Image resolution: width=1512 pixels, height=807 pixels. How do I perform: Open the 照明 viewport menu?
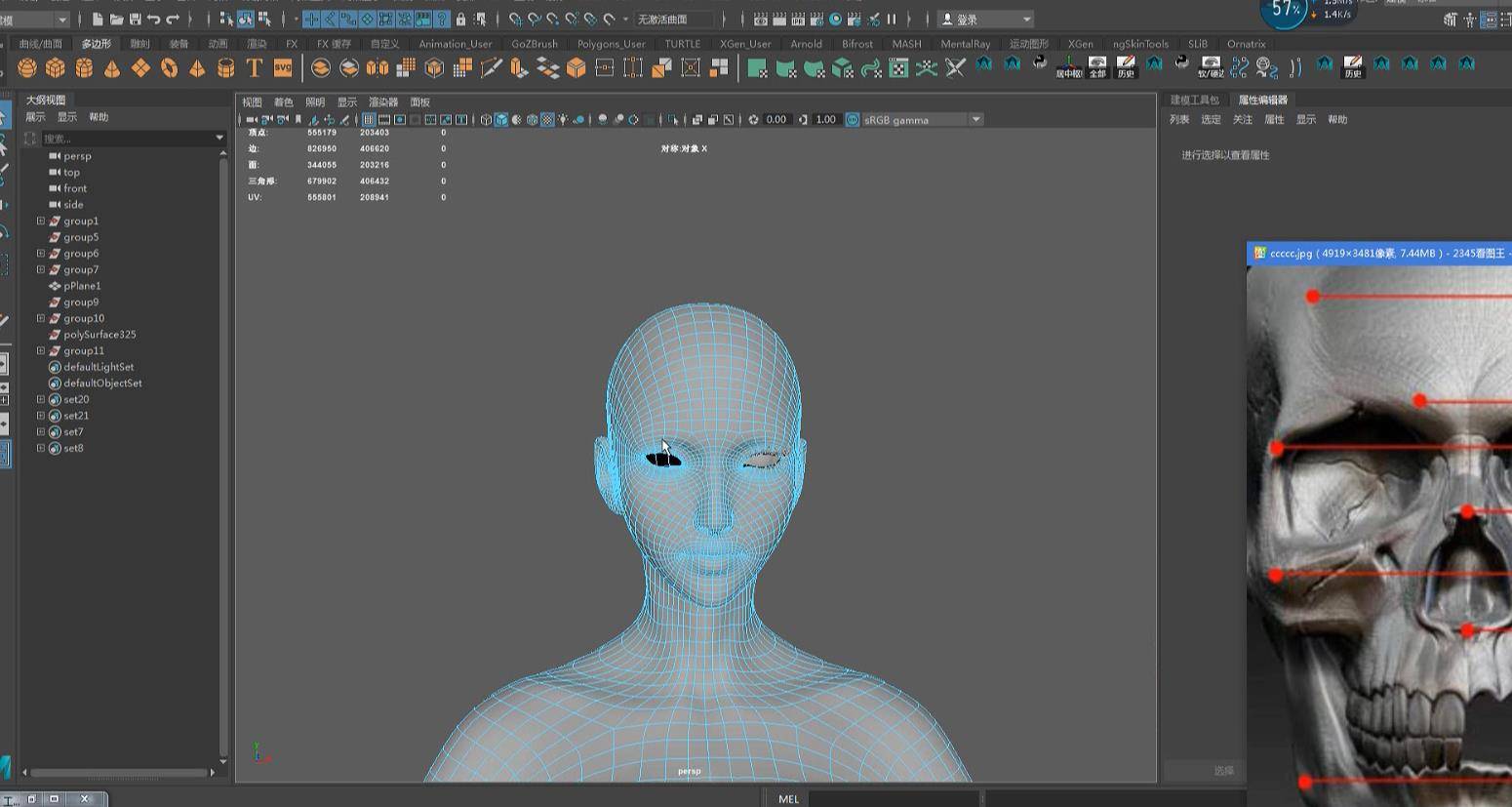314,101
